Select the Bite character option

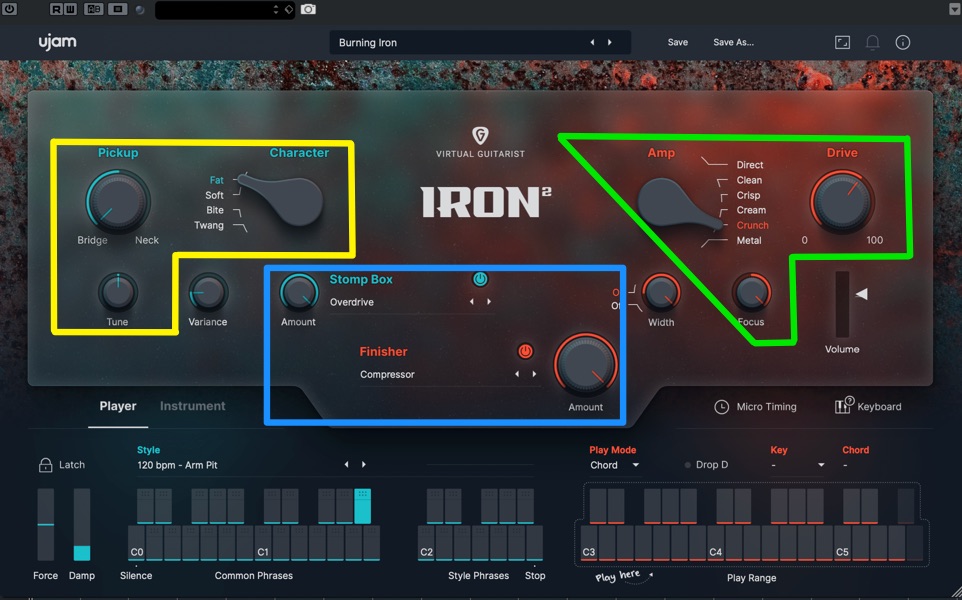pos(215,210)
